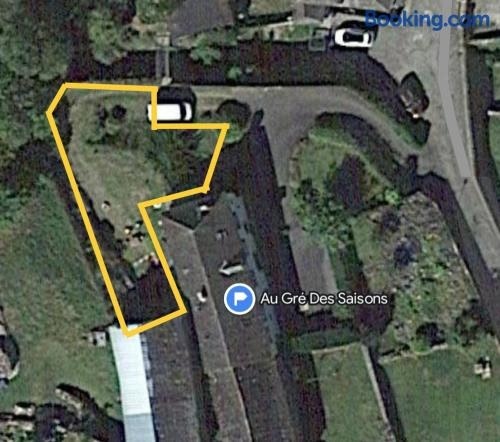Image resolution: width=500 pixels, height=442 pixels.
Task: Click the small bench object on bottom-right lawn
Action: tap(483, 368)
